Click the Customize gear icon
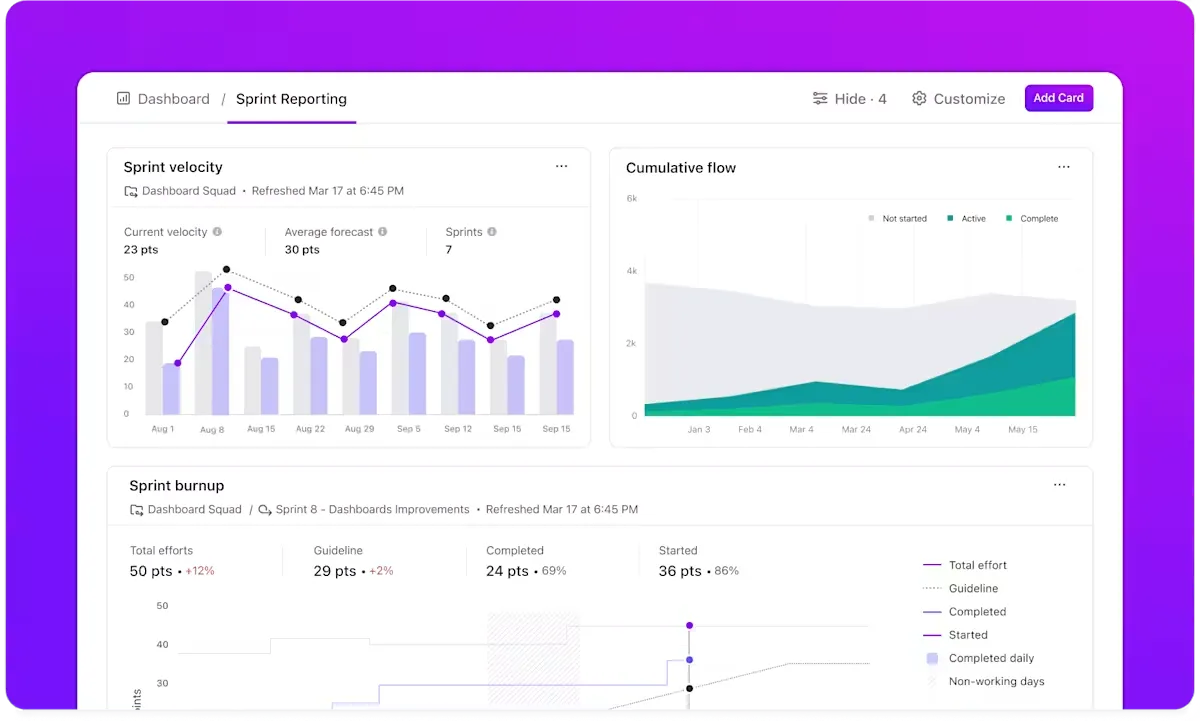Viewport: 1200px width, 721px height. pos(919,99)
